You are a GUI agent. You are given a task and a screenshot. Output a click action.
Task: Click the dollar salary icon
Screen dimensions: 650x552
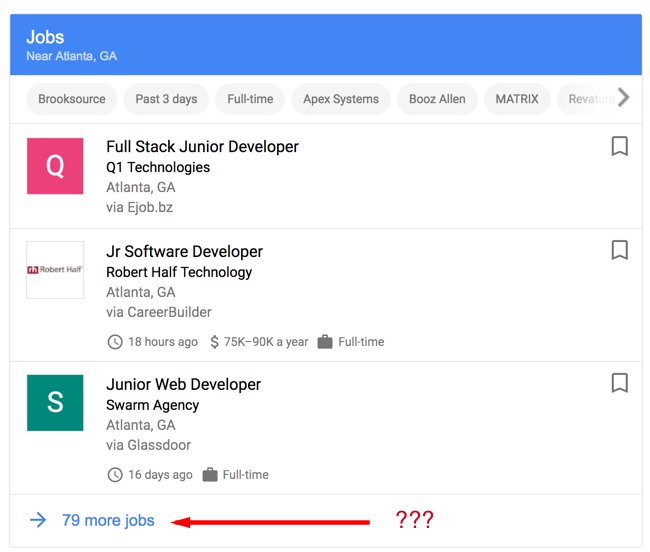[214, 342]
